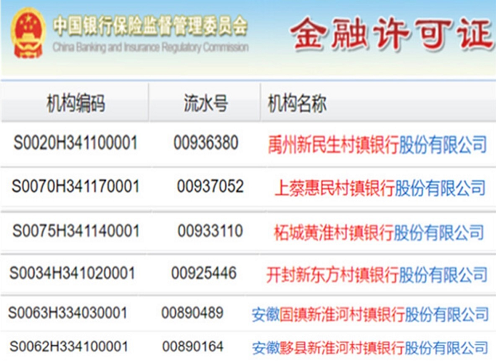Click serial number 00925446
This screenshot has height=361, width=496.
click(204, 273)
